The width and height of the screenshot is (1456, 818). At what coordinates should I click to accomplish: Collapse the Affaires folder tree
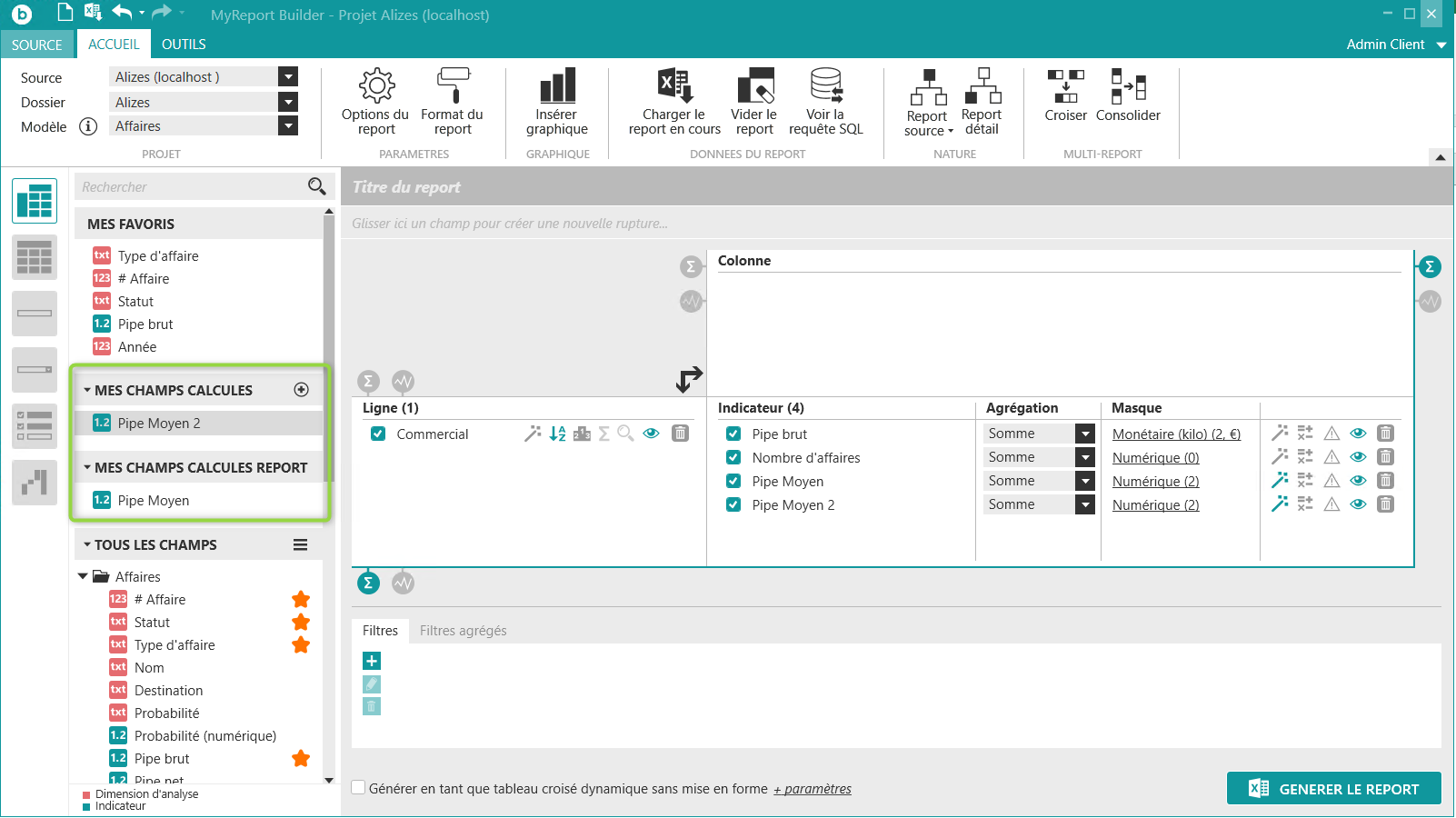point(84,577)
